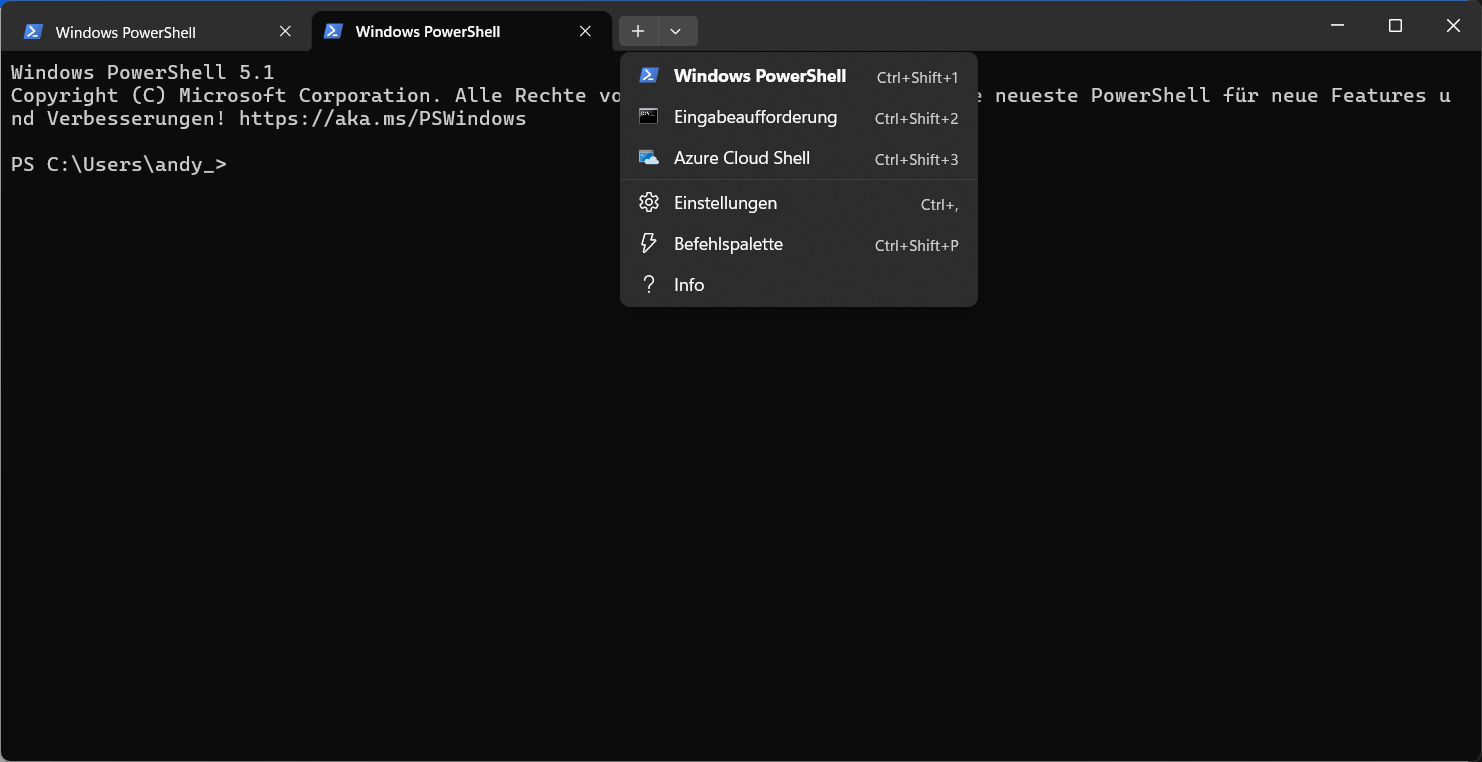This screenshot has height=762, width=1482.
Task: Click the PowerShell icon on first tab
Action: 33,32
